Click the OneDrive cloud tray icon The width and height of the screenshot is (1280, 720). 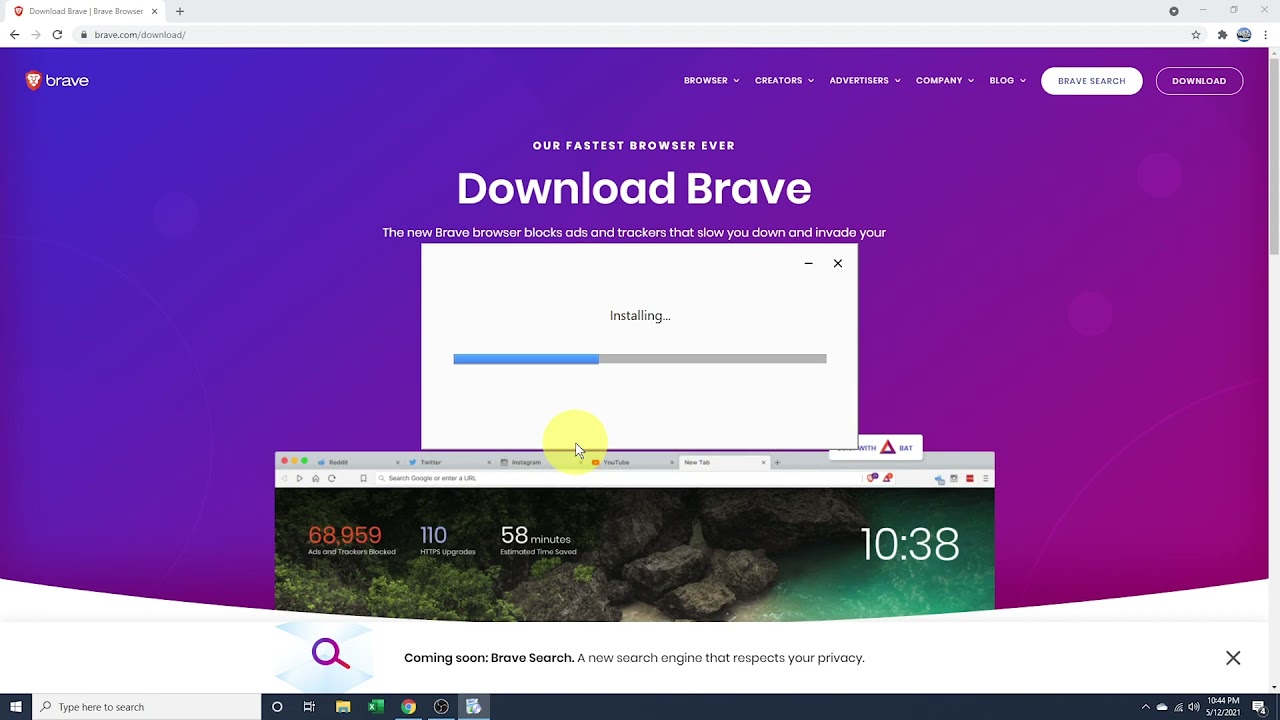[1162, 707]
